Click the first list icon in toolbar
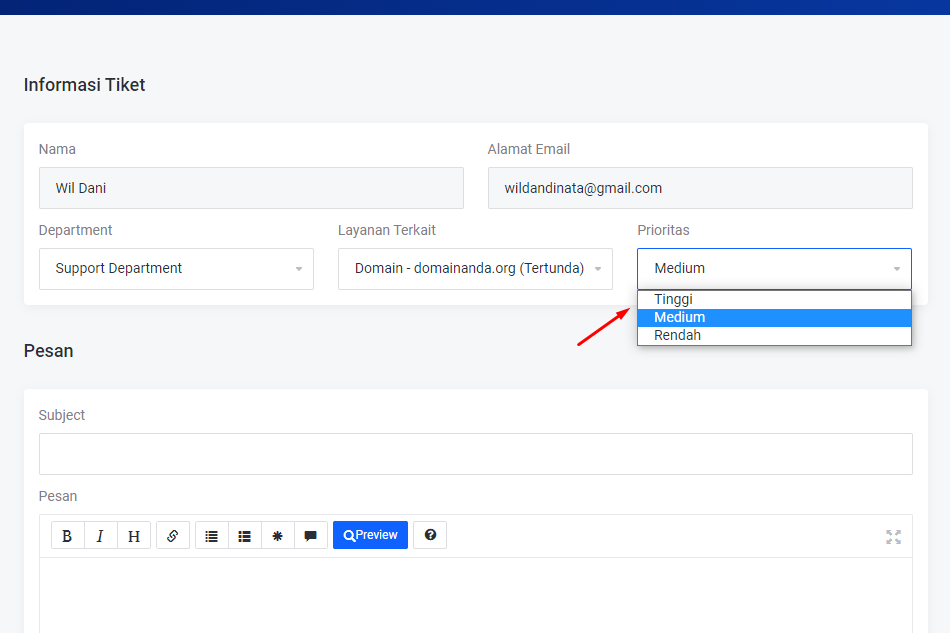Screen dimensions: 950x633 pyautogui.click(x=212, y=536)
